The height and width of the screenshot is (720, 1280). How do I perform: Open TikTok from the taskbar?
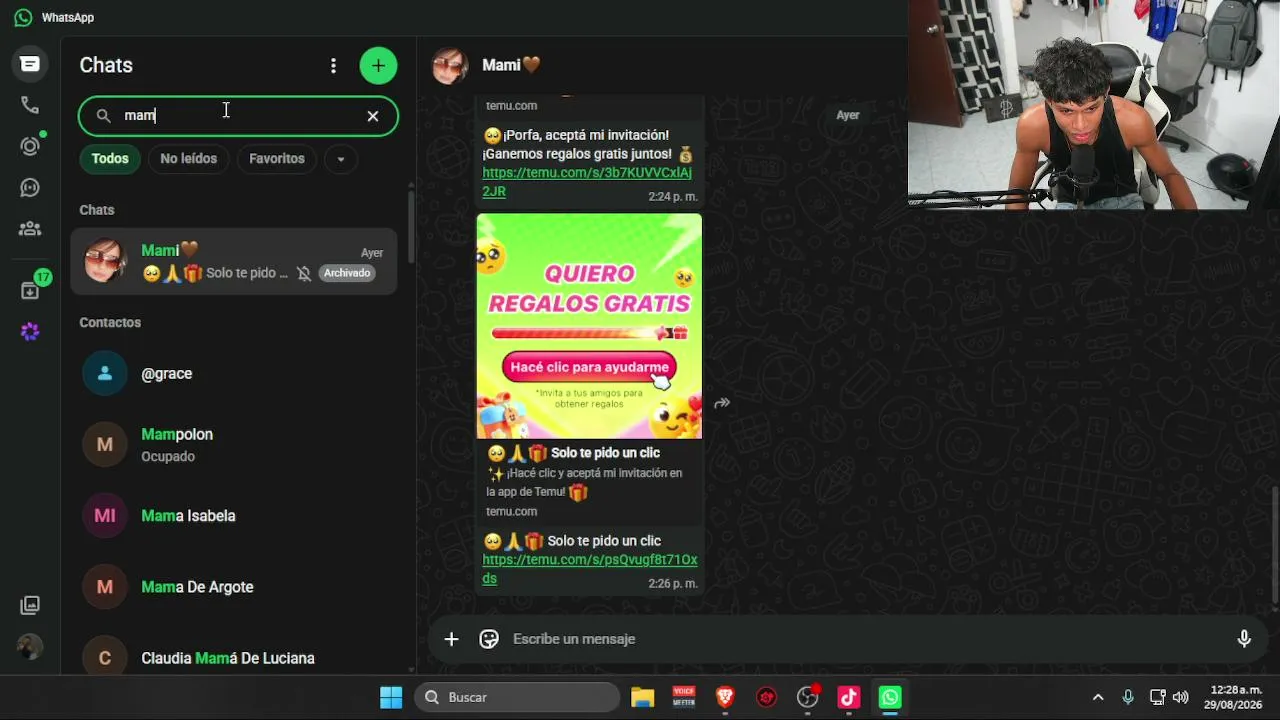(849, 697)
